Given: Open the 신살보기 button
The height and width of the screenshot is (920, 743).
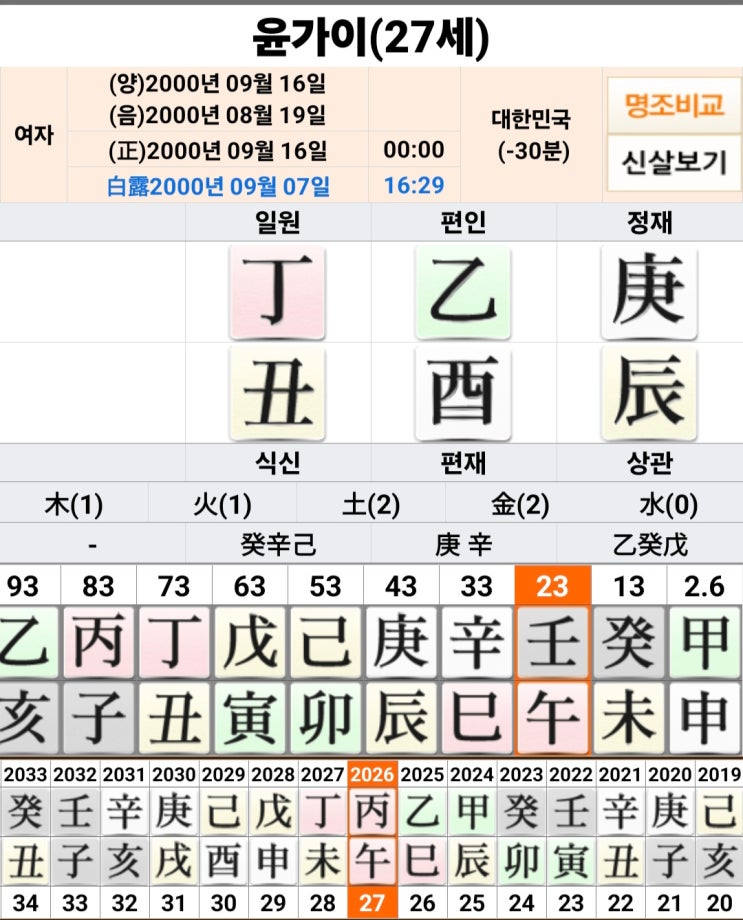Looking at the screenshot, I should pyautogui.click(x=674, y=163).
